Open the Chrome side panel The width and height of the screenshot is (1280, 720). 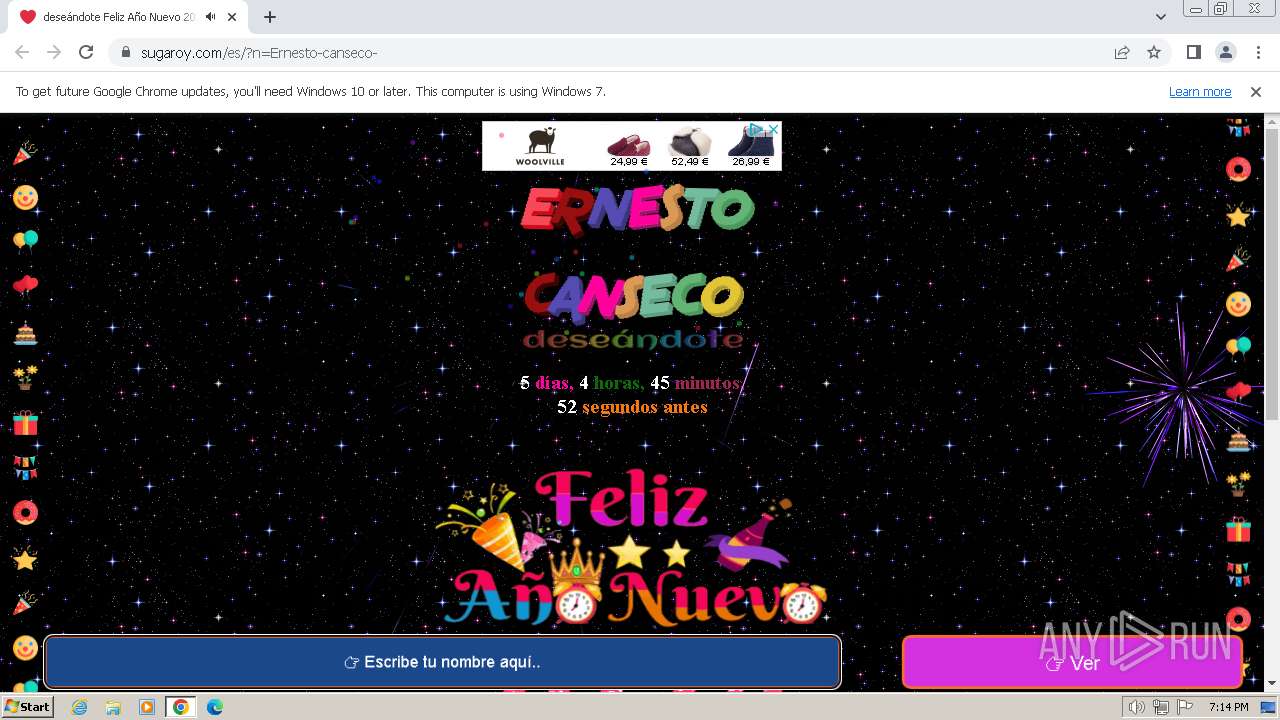(1193, 52)
